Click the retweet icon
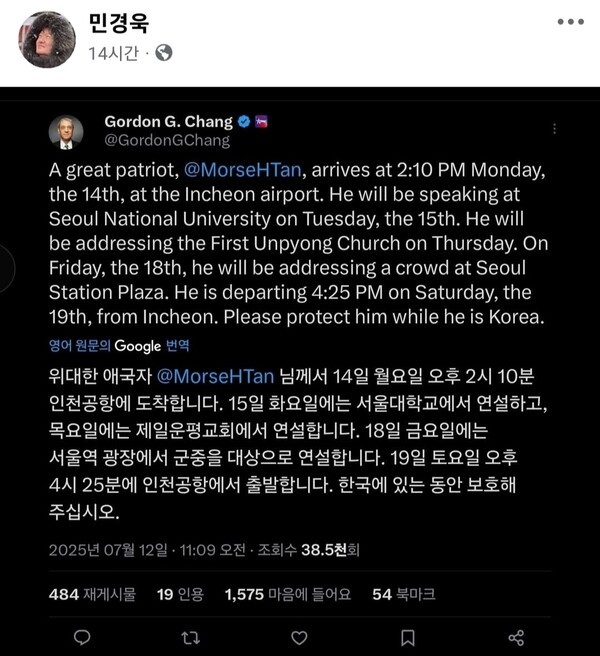600x656 pixels. (189, 637)
